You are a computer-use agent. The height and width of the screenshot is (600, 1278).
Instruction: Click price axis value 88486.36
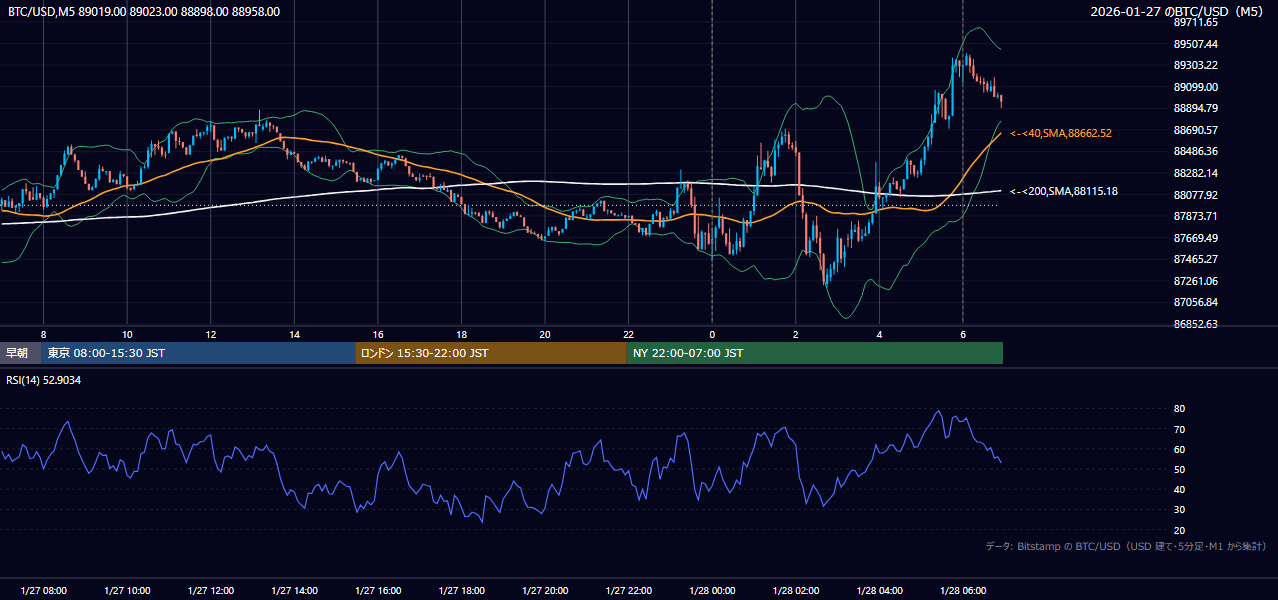[1195, 151]
